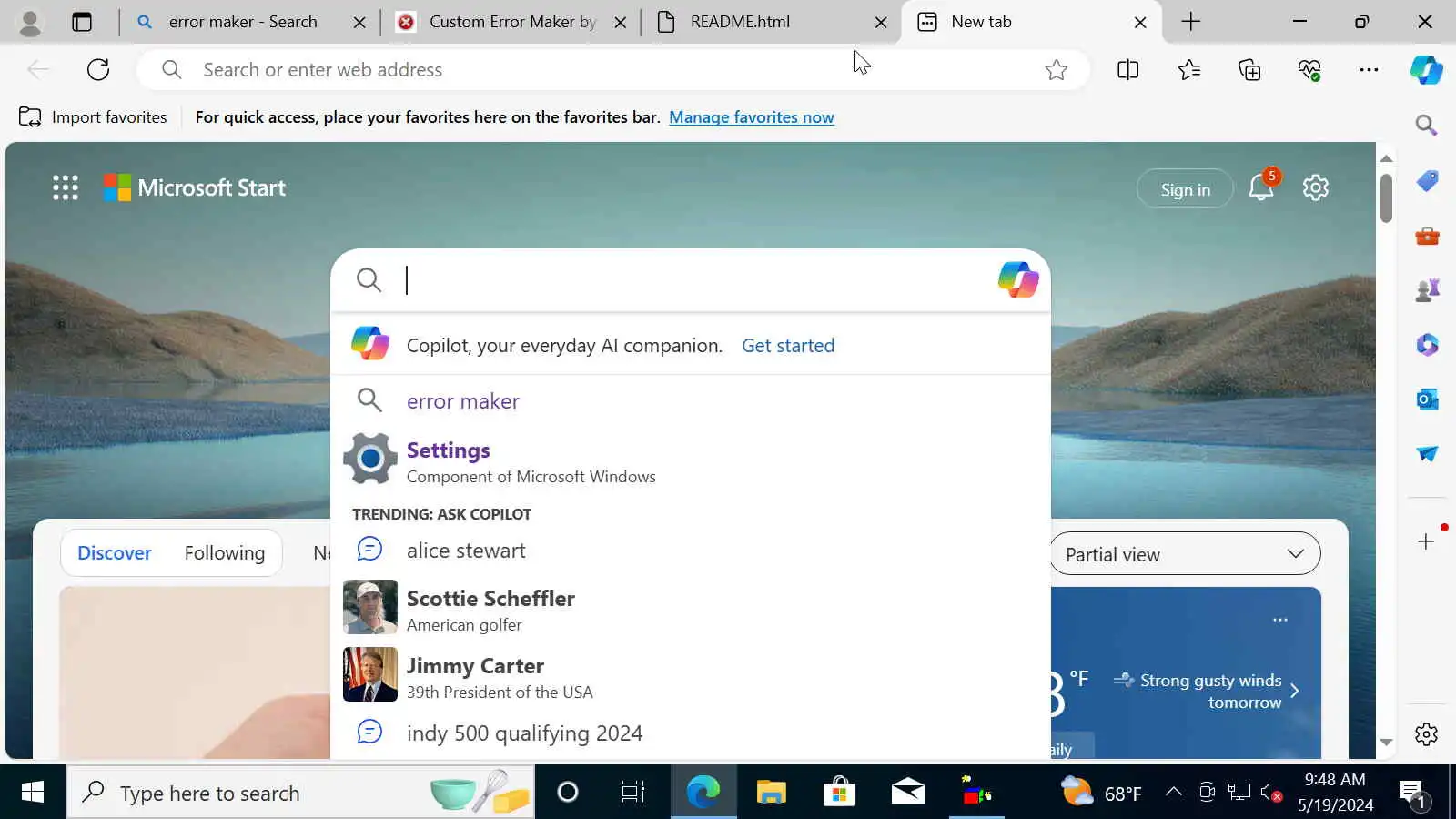Click the muted volume tray icon
The height and width of the screenshot is (819, 1456).
pyautogui.click(x=1272, y=793)
